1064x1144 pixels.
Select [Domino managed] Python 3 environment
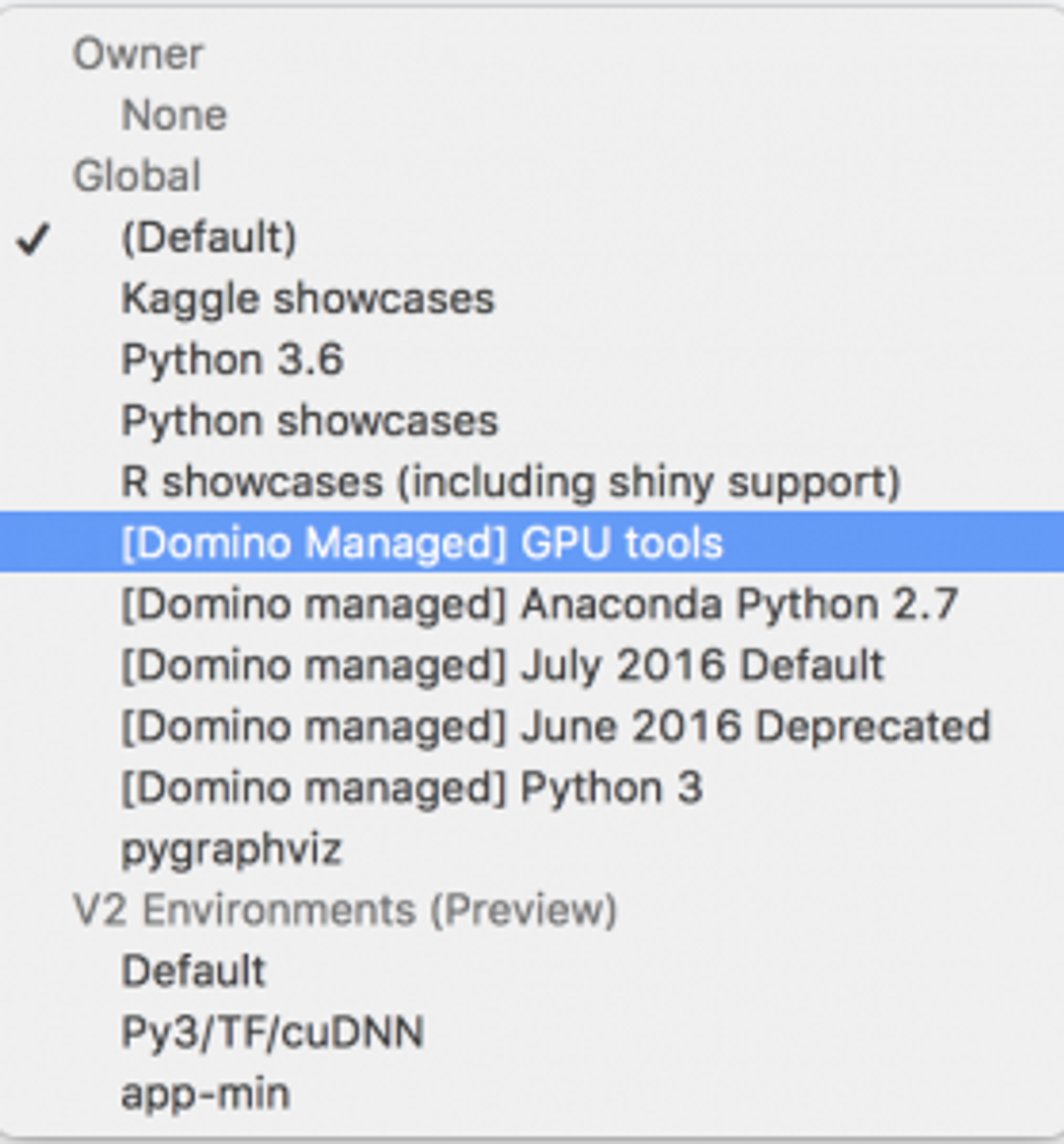point(412,787)
